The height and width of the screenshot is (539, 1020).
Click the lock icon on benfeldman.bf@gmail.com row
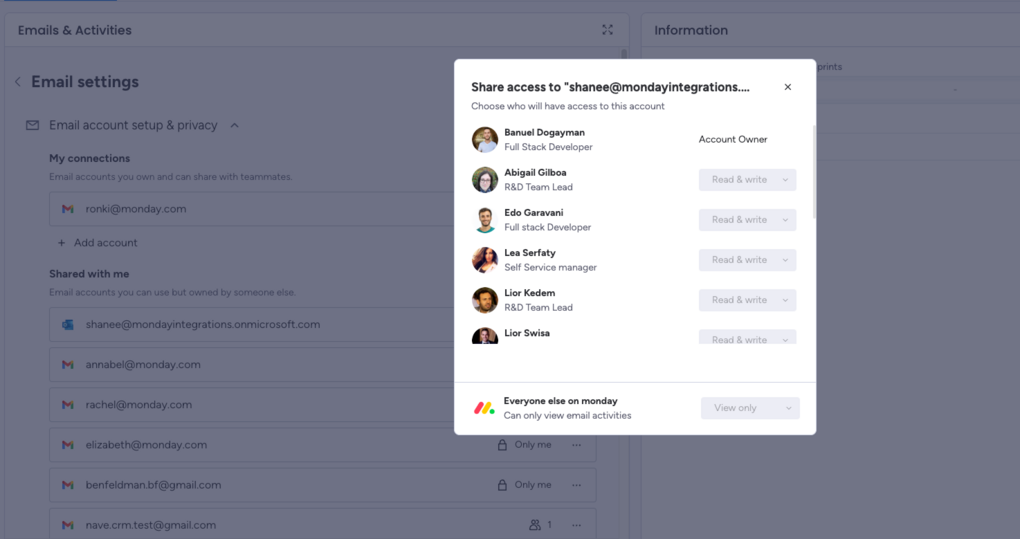pyautogui.click(x=502, y=485)
